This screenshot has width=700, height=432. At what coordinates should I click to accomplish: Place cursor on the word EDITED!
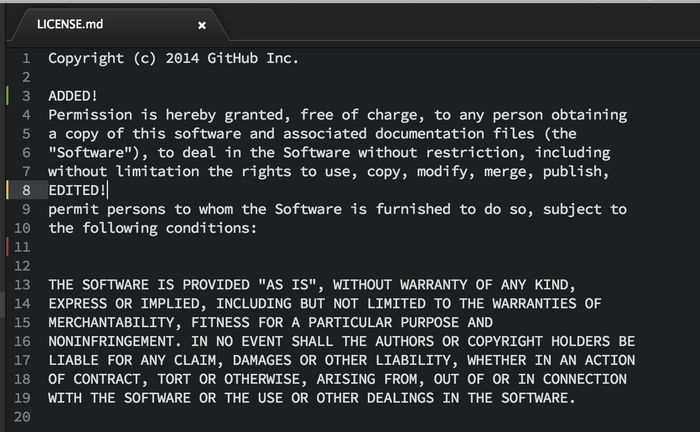pos(76,190)
